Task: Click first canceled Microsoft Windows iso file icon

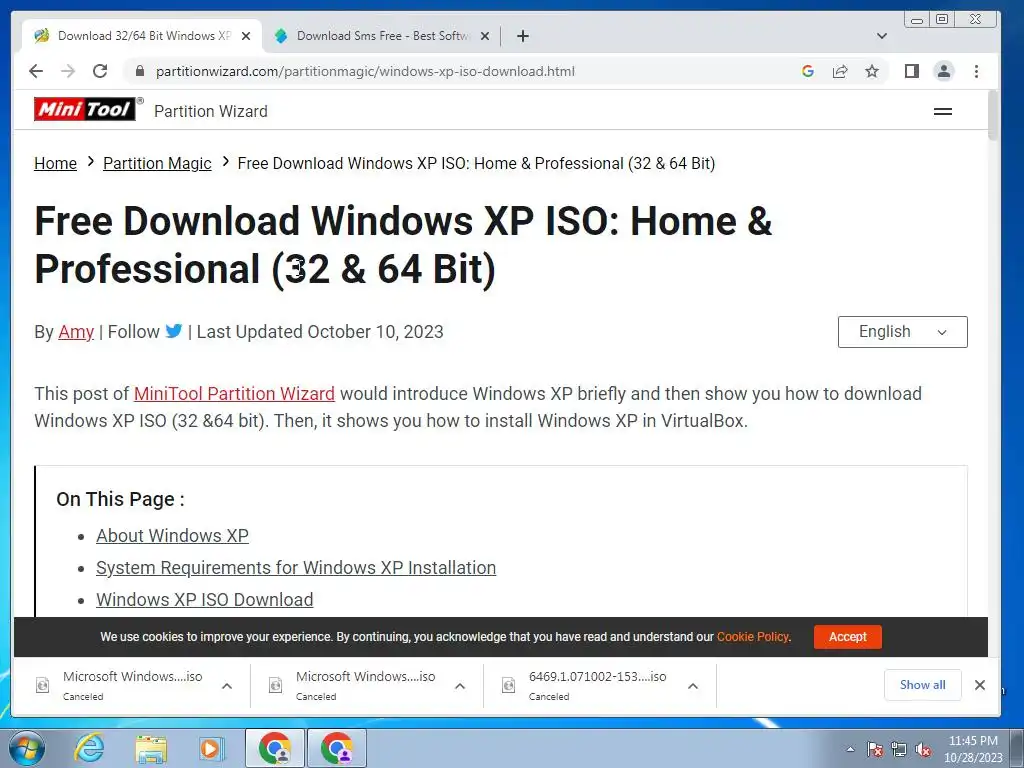Action: [42, 685]
